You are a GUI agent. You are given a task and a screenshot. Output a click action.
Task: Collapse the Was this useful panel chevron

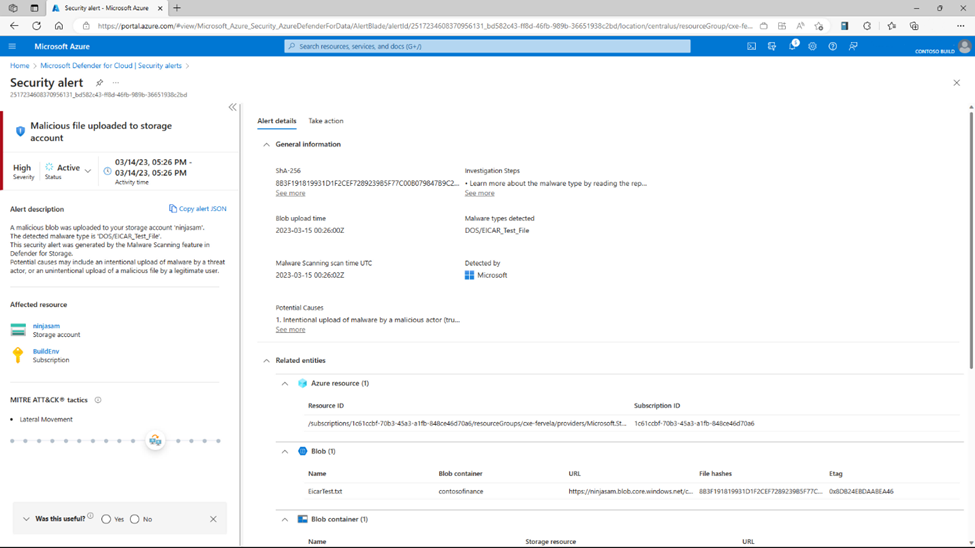pyautogui.click(x=26, y=519)
